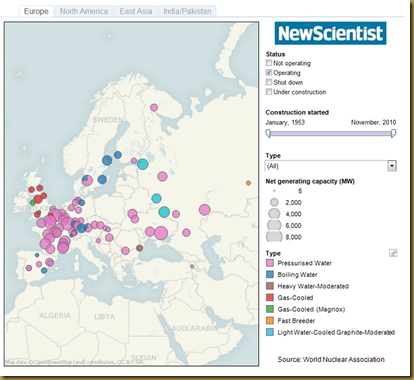
Task: Click the orange Fast Breeder marker on map
Action: coord(248,183)
